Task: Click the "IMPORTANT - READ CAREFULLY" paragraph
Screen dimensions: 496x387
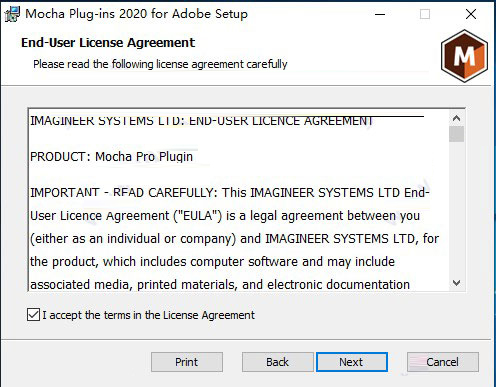Action: [x=234, y=238]
